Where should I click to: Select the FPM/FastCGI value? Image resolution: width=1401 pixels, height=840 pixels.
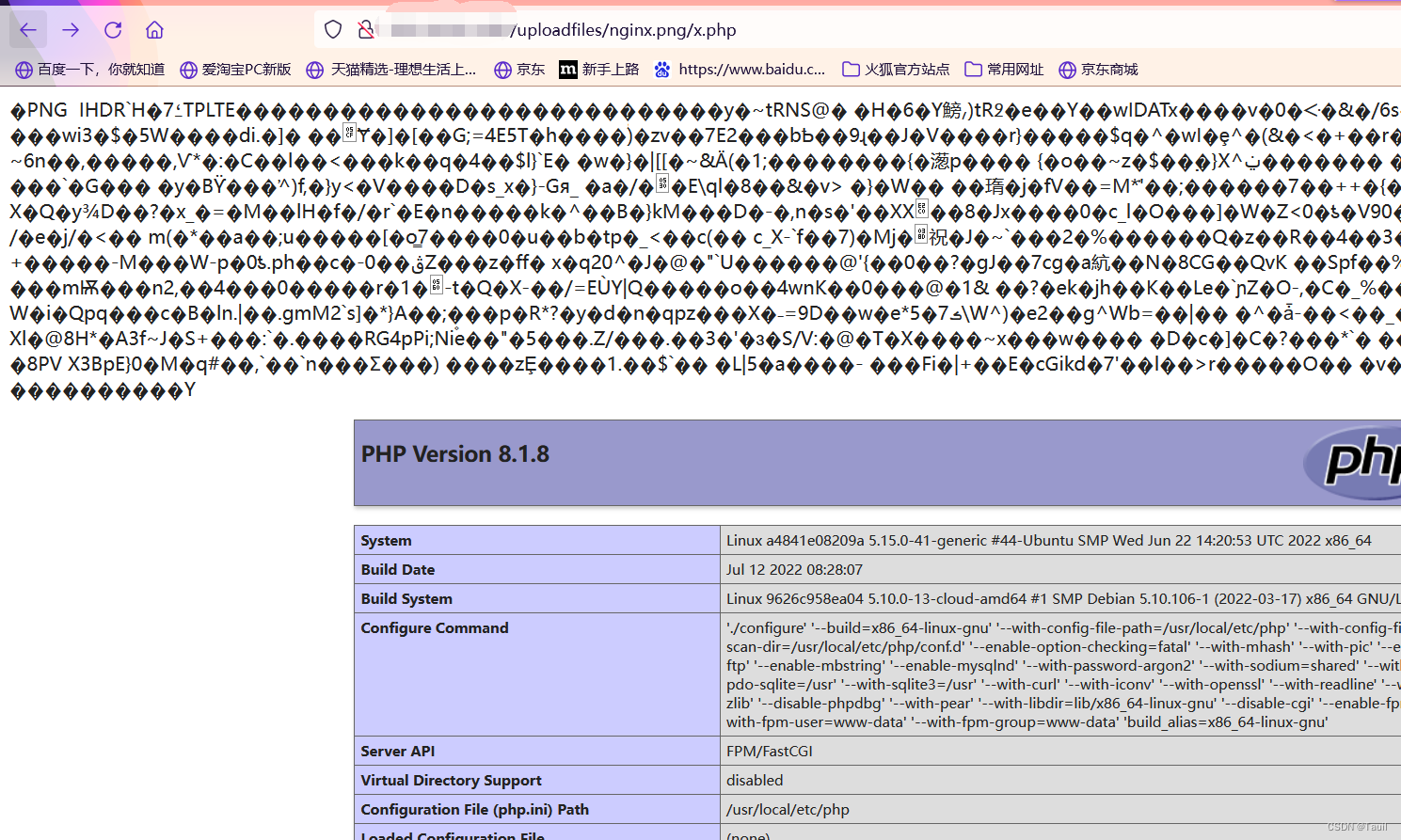tap(770, 752)
